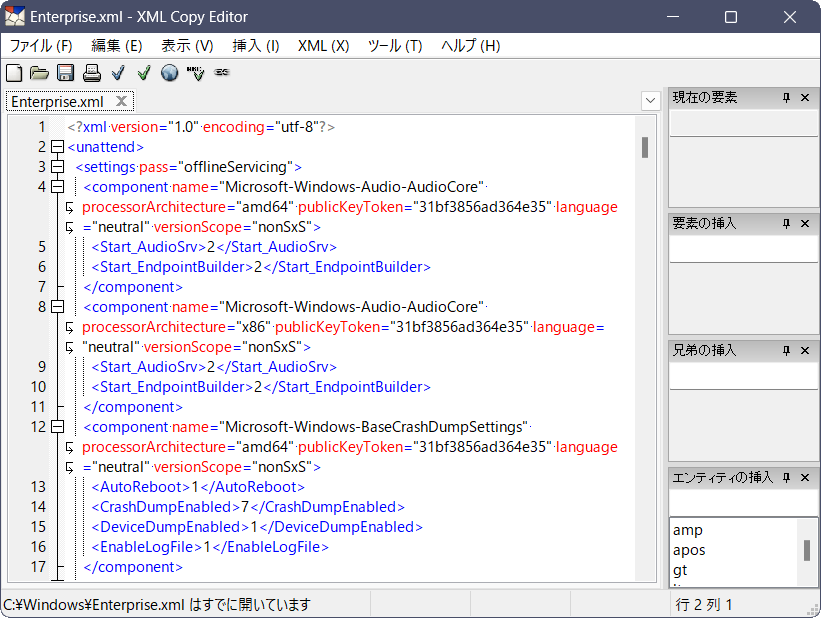The image size is (821, 618).
Task: Collapse the component fold on line 8
Action: pos(58,306)
